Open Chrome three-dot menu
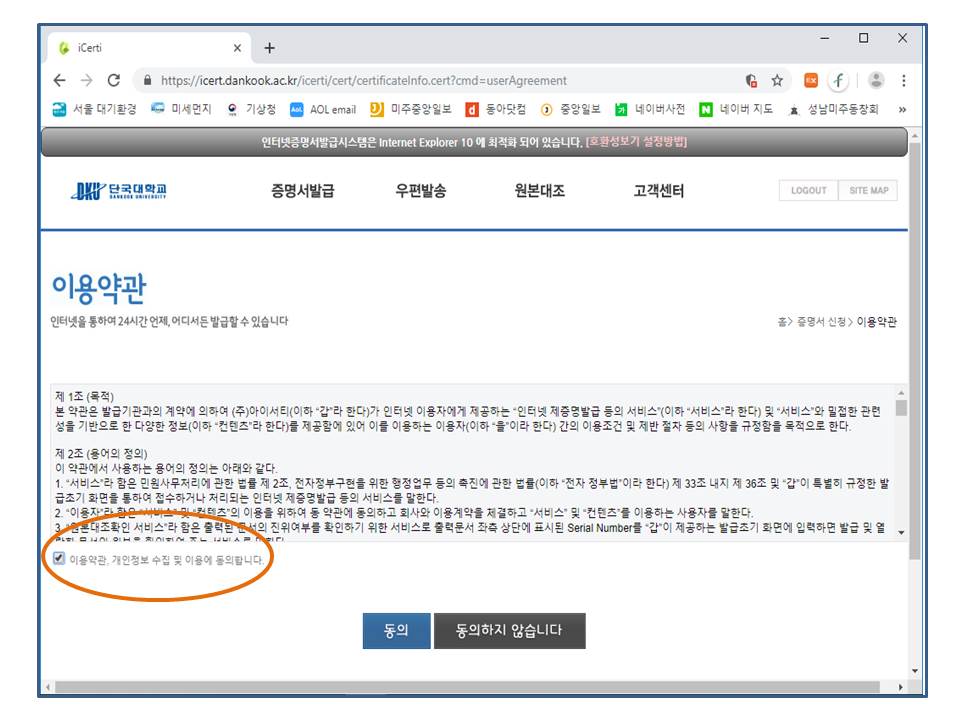The image size is (960, 720). pyautogui.click(x=903, y=81)
